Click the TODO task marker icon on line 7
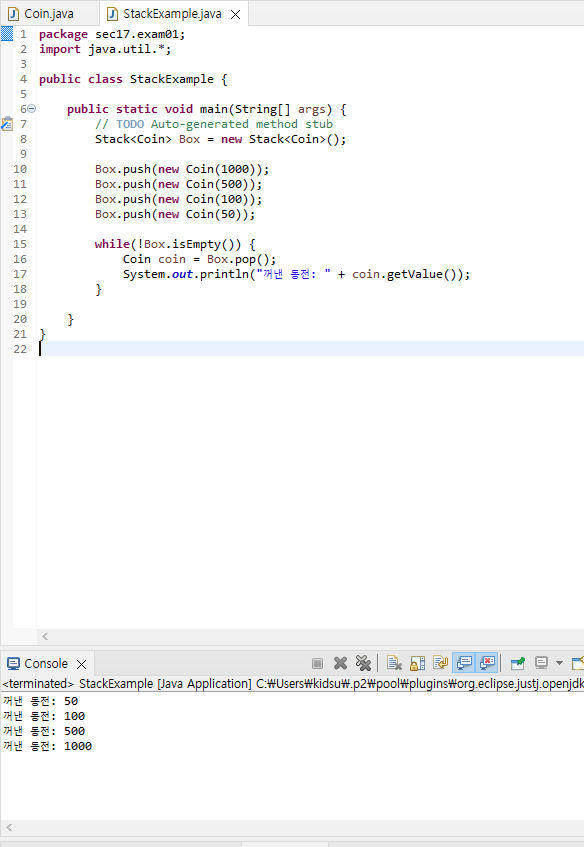The width and height of the screenshot is (584, 847). point(6,124)
